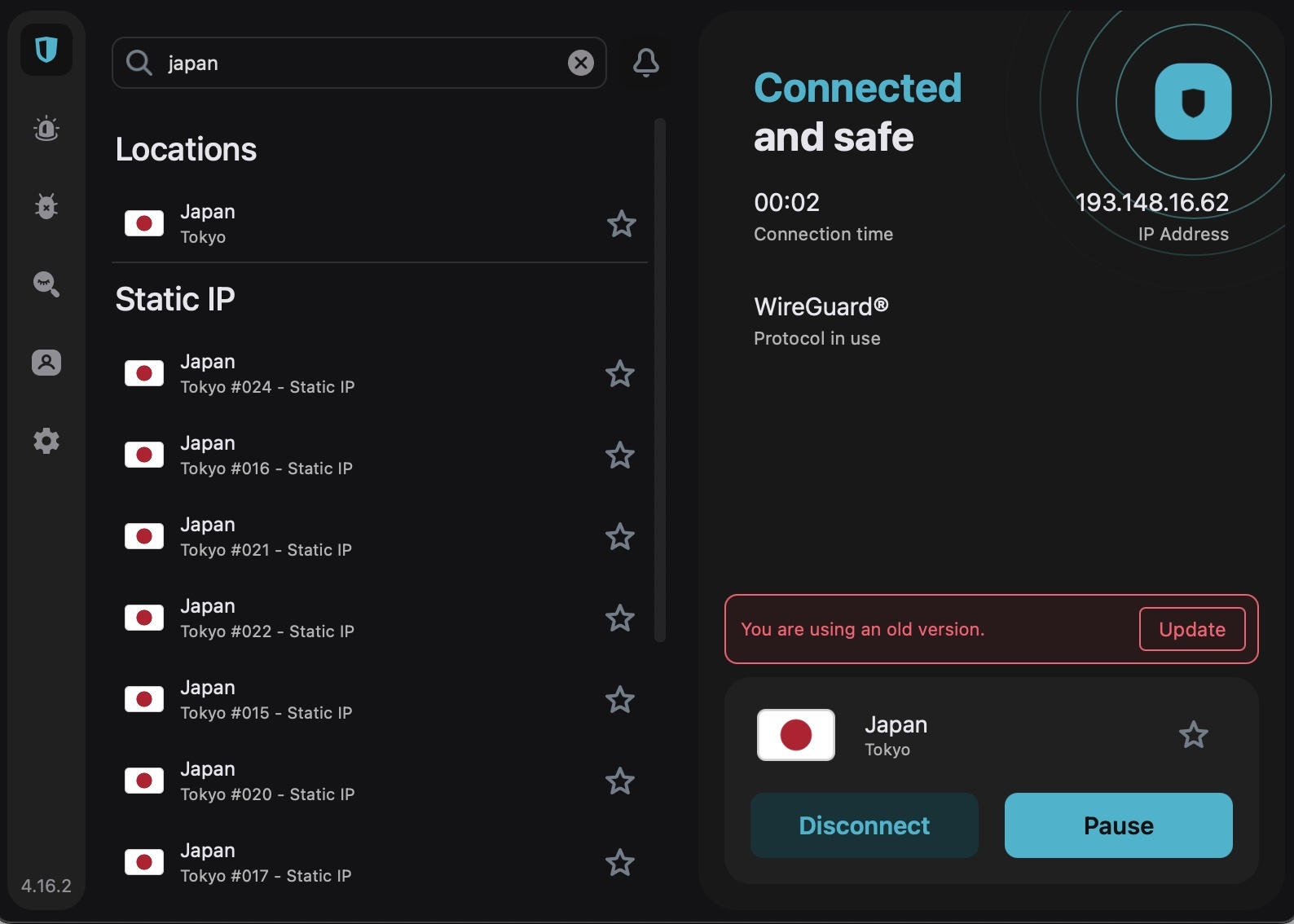Open the Alternative ID person icon
Screen dimensions: 1294x924
[x=46, y=363]
